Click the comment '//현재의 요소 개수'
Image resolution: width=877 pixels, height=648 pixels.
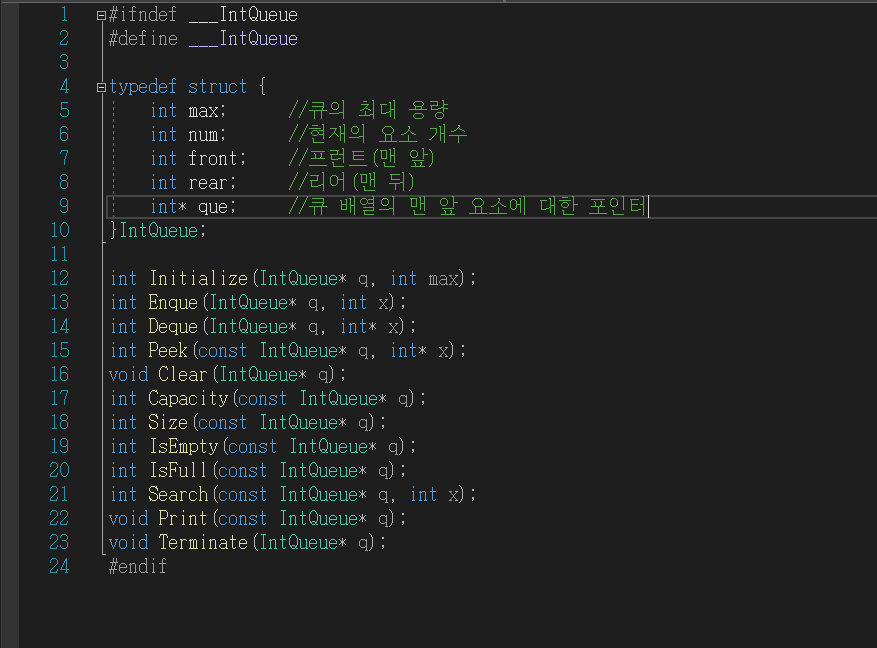(378, 134)
